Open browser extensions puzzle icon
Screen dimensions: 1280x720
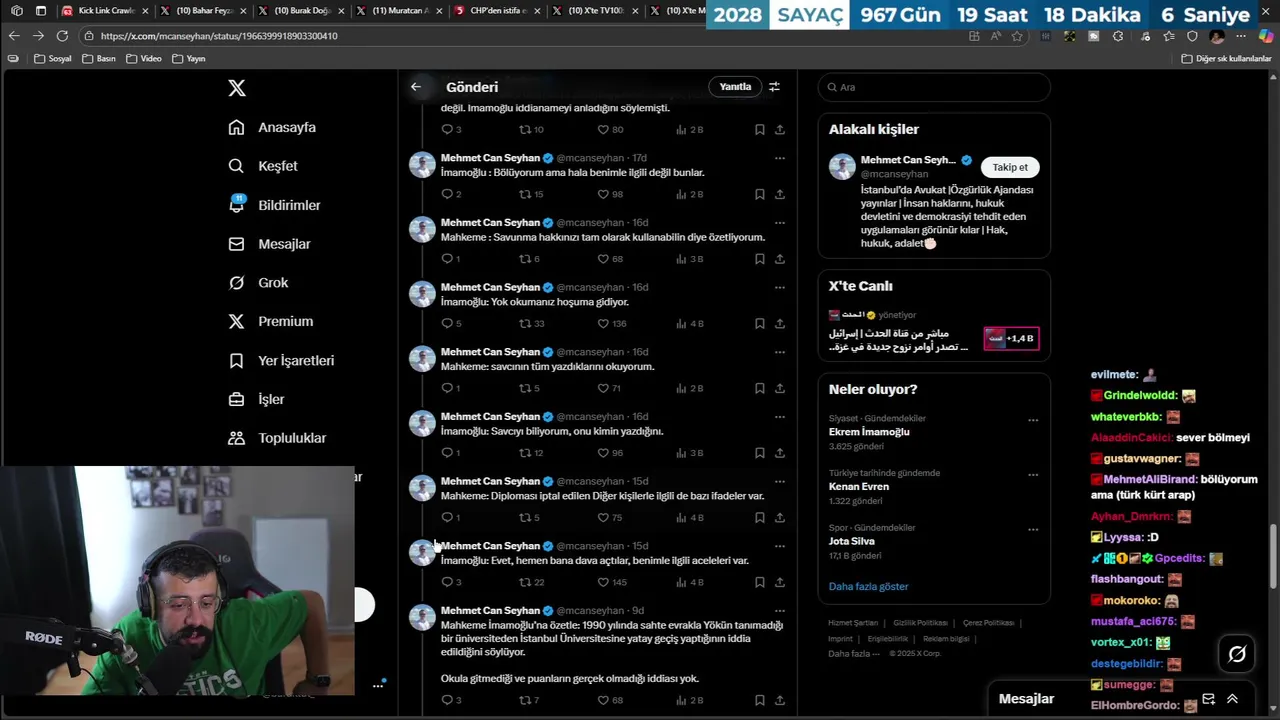tap(1118, 36)
